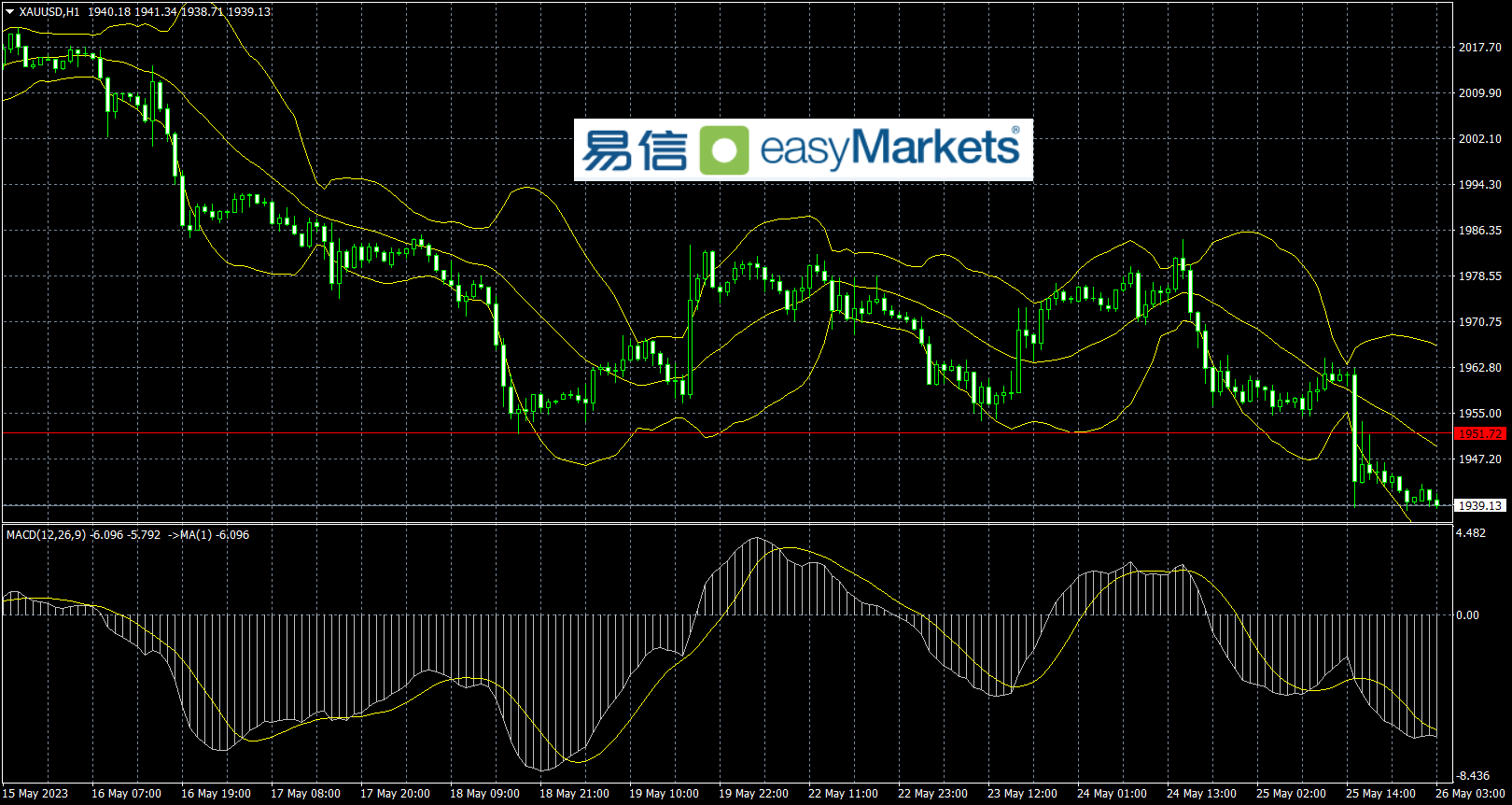Image resolution: width=1512 pixels, height=805 pixels.
Task: Click the red 1951.72 price level tag
Action: pyautogui.click(x=1480, y=434)
